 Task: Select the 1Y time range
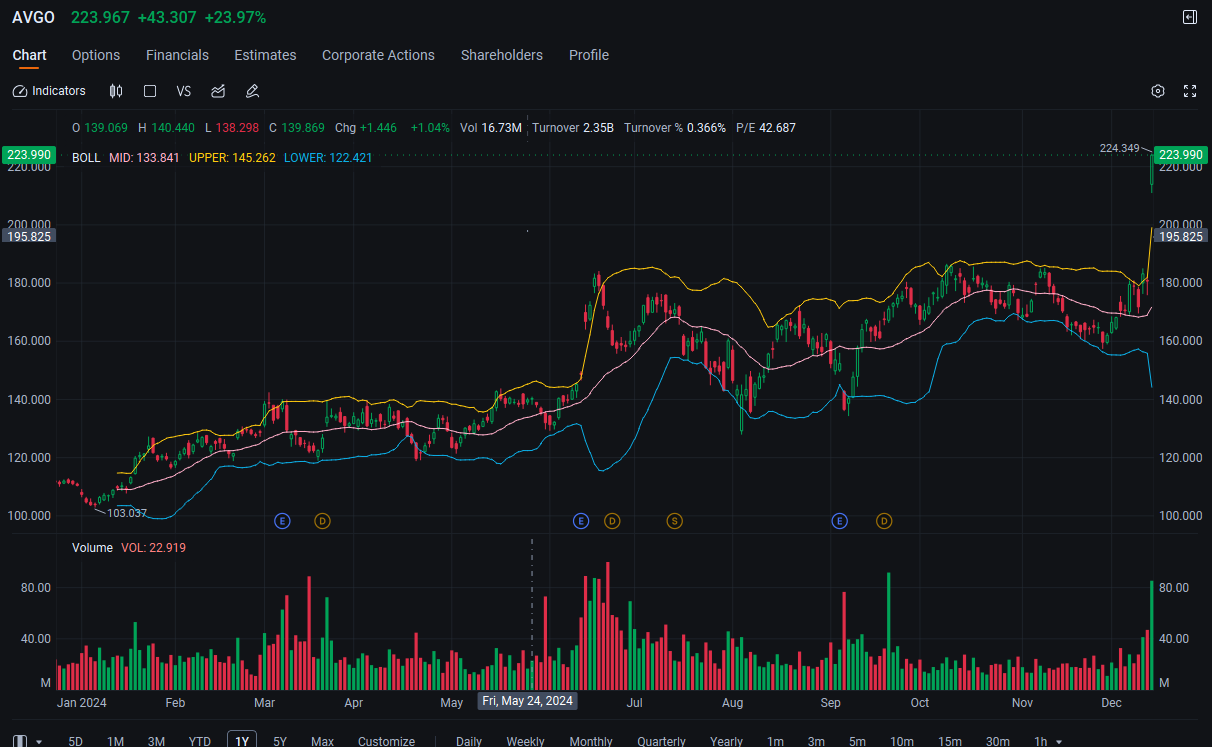pyautogui.click(x=241, y=741)
